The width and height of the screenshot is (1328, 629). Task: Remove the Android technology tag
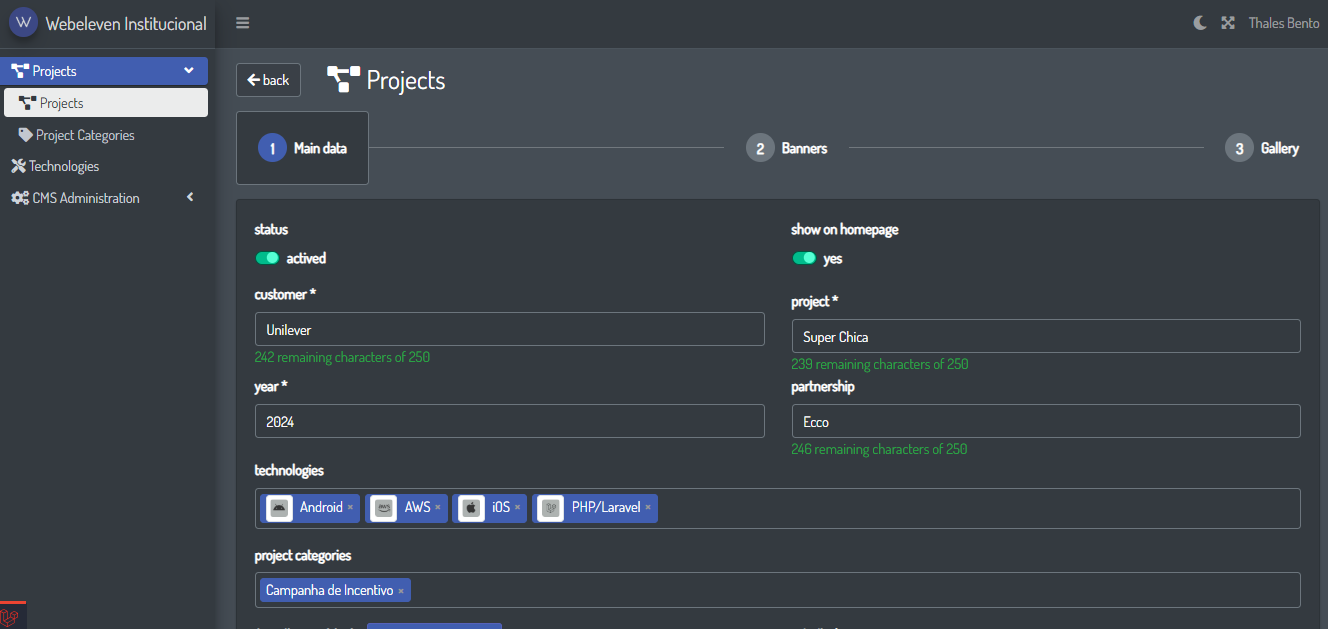(351, 508)
